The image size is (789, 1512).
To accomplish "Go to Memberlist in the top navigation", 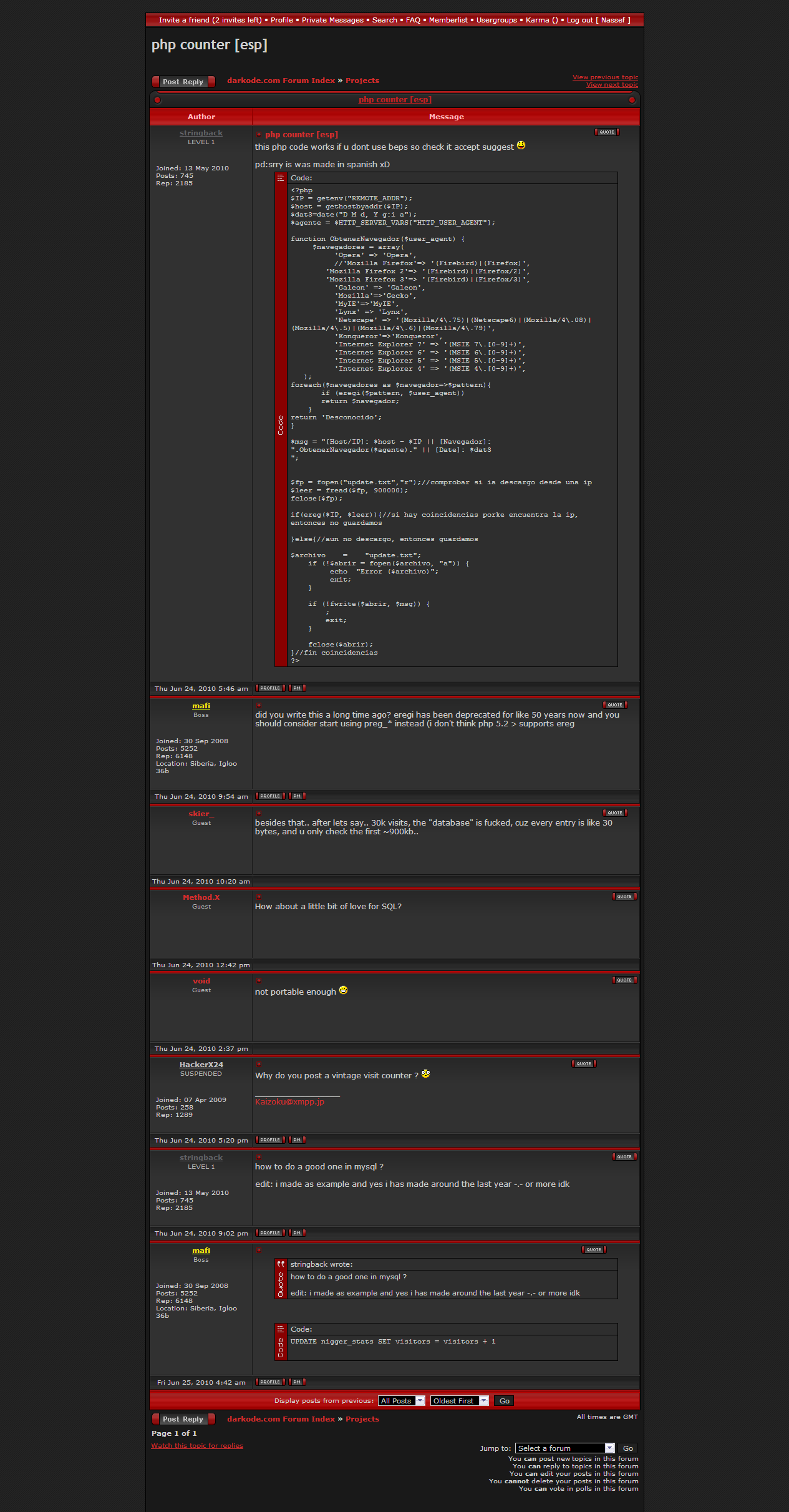I will coord(448,20).
